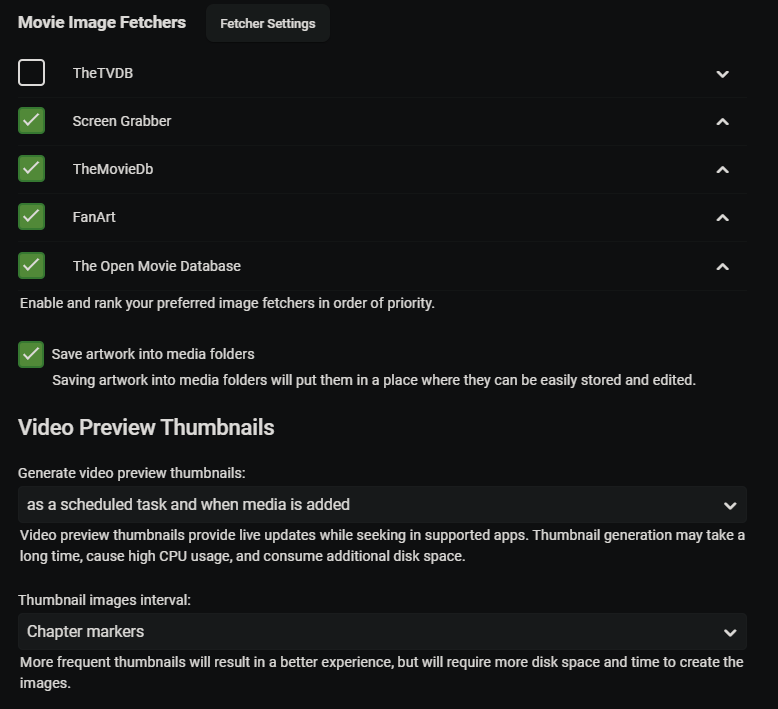Move TheTVDB fetcher down in priority

click(722, 74)
